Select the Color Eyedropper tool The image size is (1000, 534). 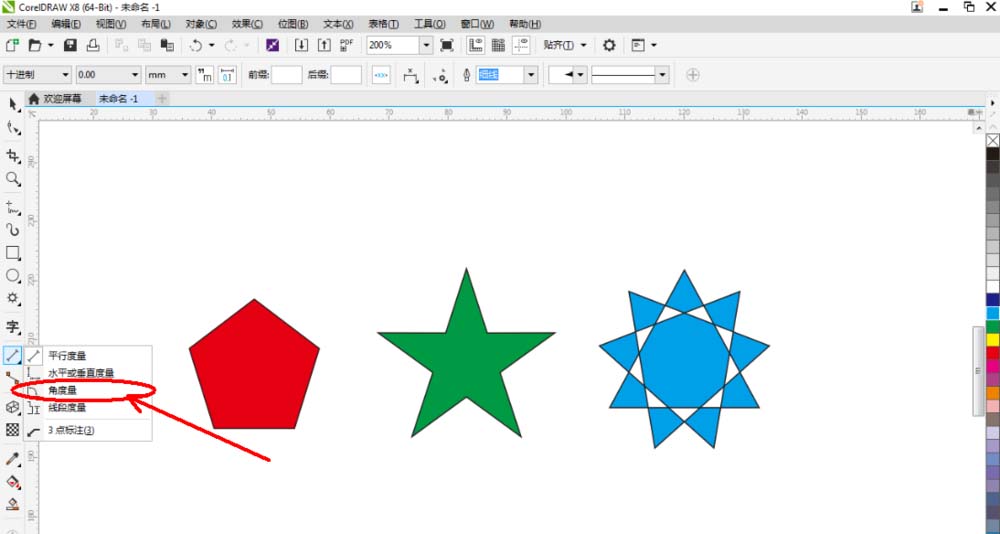point(13,458)
